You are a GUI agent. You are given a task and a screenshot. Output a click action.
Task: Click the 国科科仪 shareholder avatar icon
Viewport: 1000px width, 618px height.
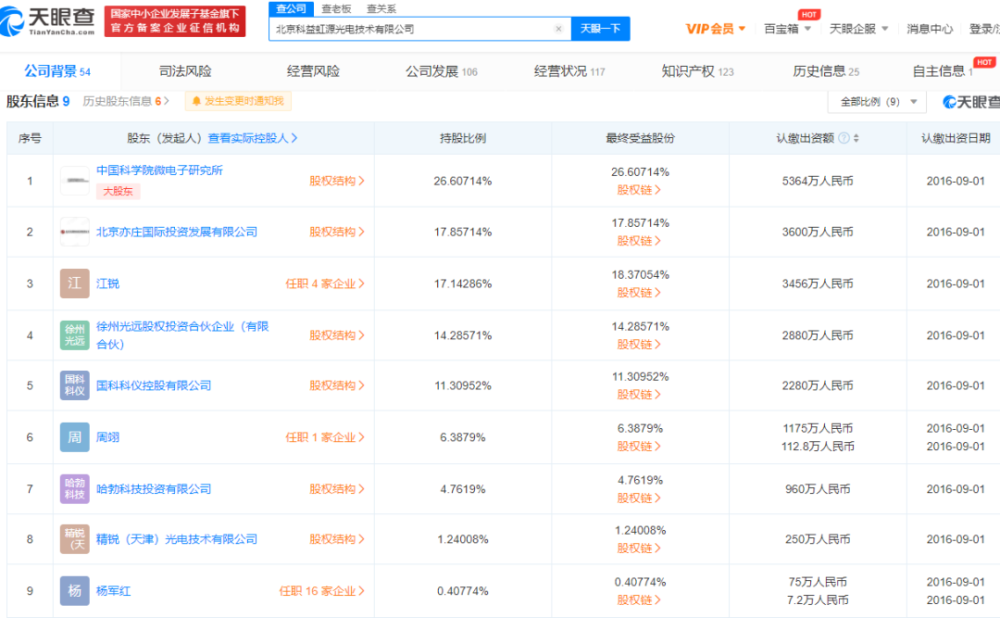[x=75, y=386]
